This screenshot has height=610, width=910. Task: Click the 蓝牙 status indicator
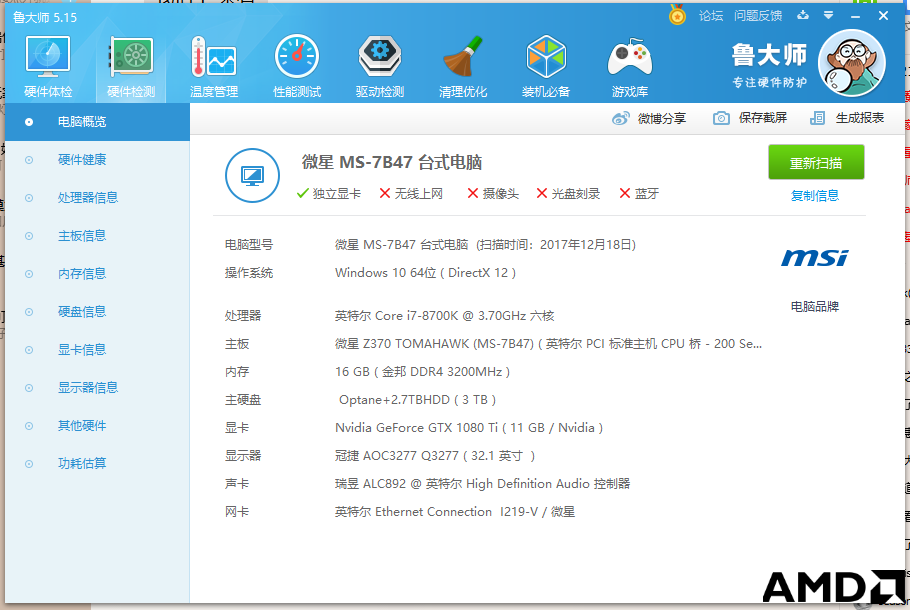click(x=639, y=194)
